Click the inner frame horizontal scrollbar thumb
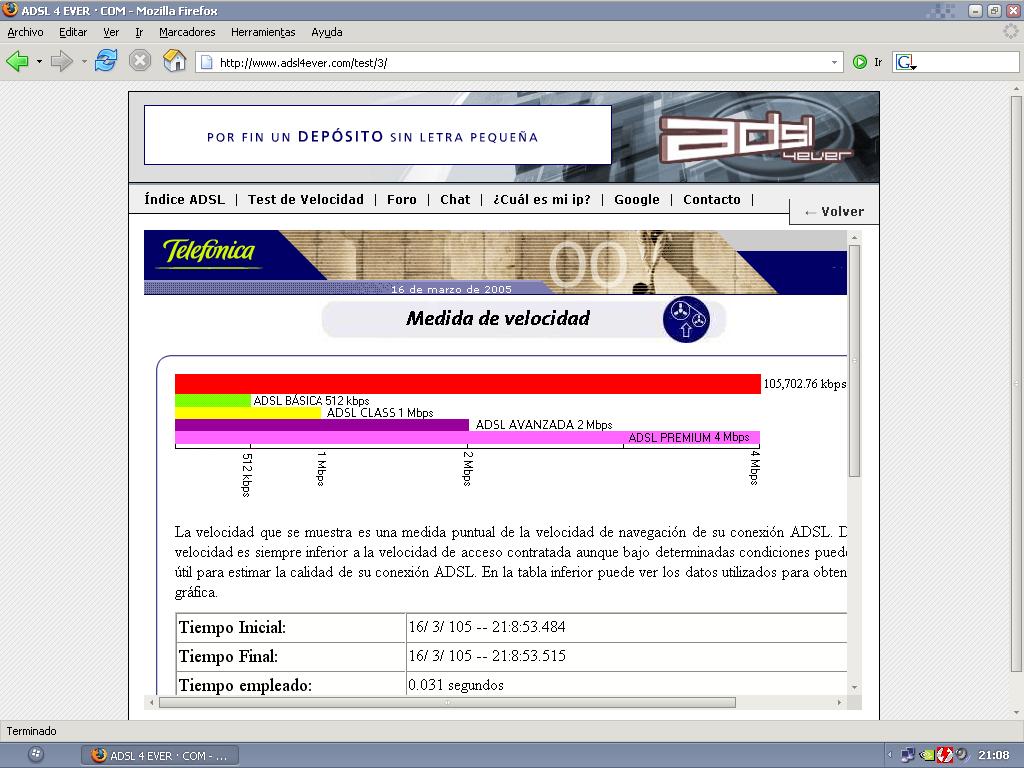1024x768 pixels. (447, 703)
